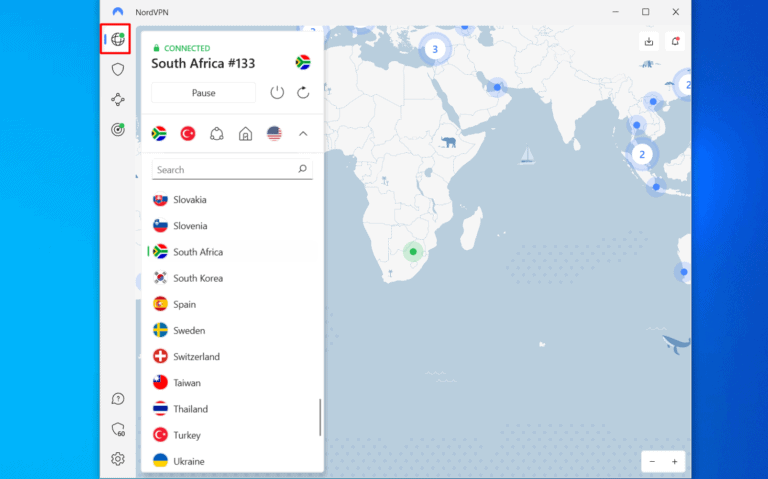Select the Turkey recent flag shortcut
Image resolution: width=768 pixels, height=479 pixels.
[188, 134]
